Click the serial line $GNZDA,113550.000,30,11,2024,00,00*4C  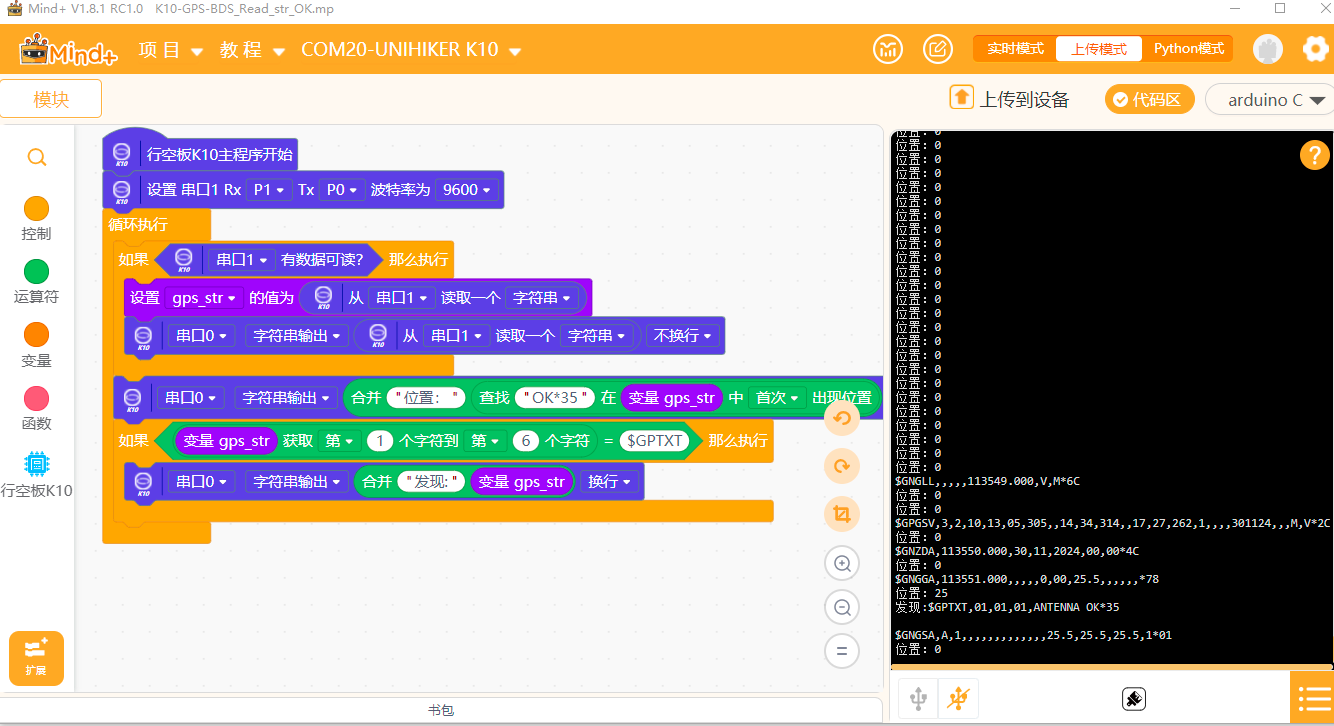tap(1017, 551)
